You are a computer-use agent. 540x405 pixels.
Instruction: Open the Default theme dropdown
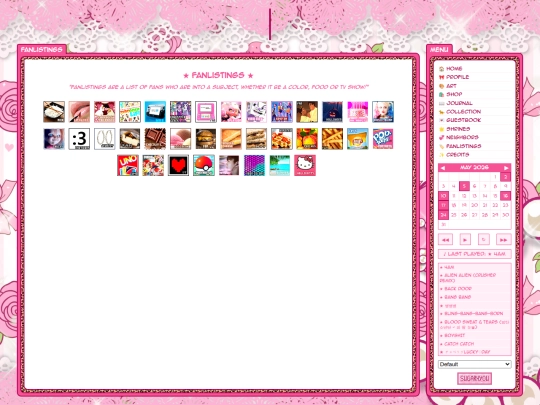coord(474,364)
